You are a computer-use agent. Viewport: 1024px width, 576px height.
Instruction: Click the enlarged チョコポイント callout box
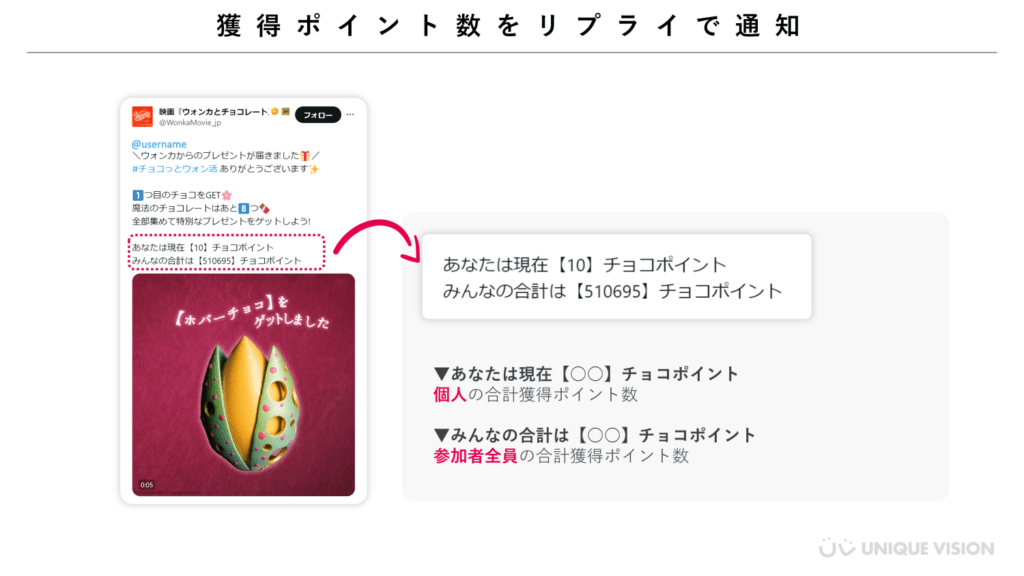616,277
